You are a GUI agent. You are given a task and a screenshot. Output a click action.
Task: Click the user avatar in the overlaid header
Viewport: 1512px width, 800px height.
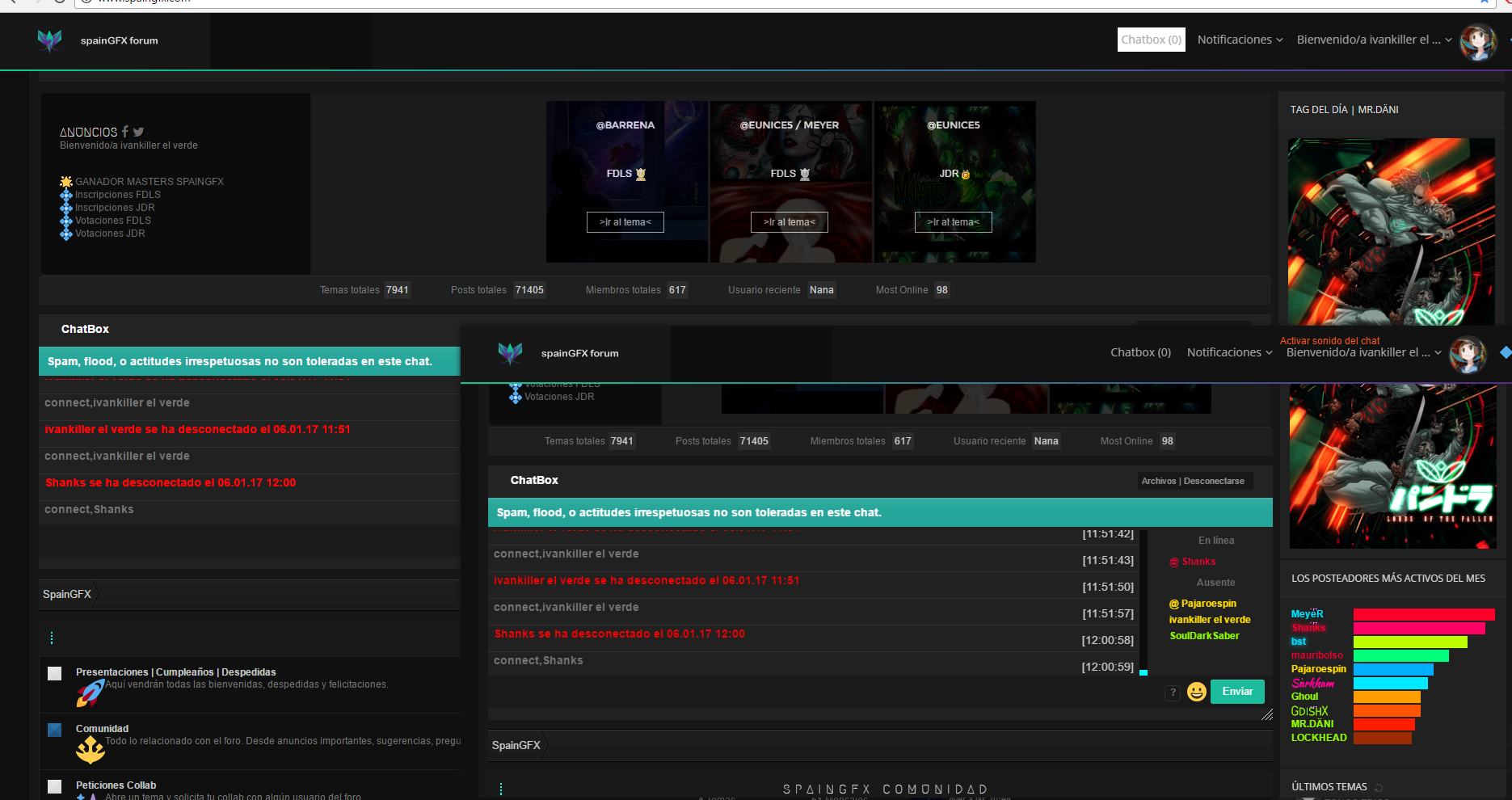(x=1468, y=355)
